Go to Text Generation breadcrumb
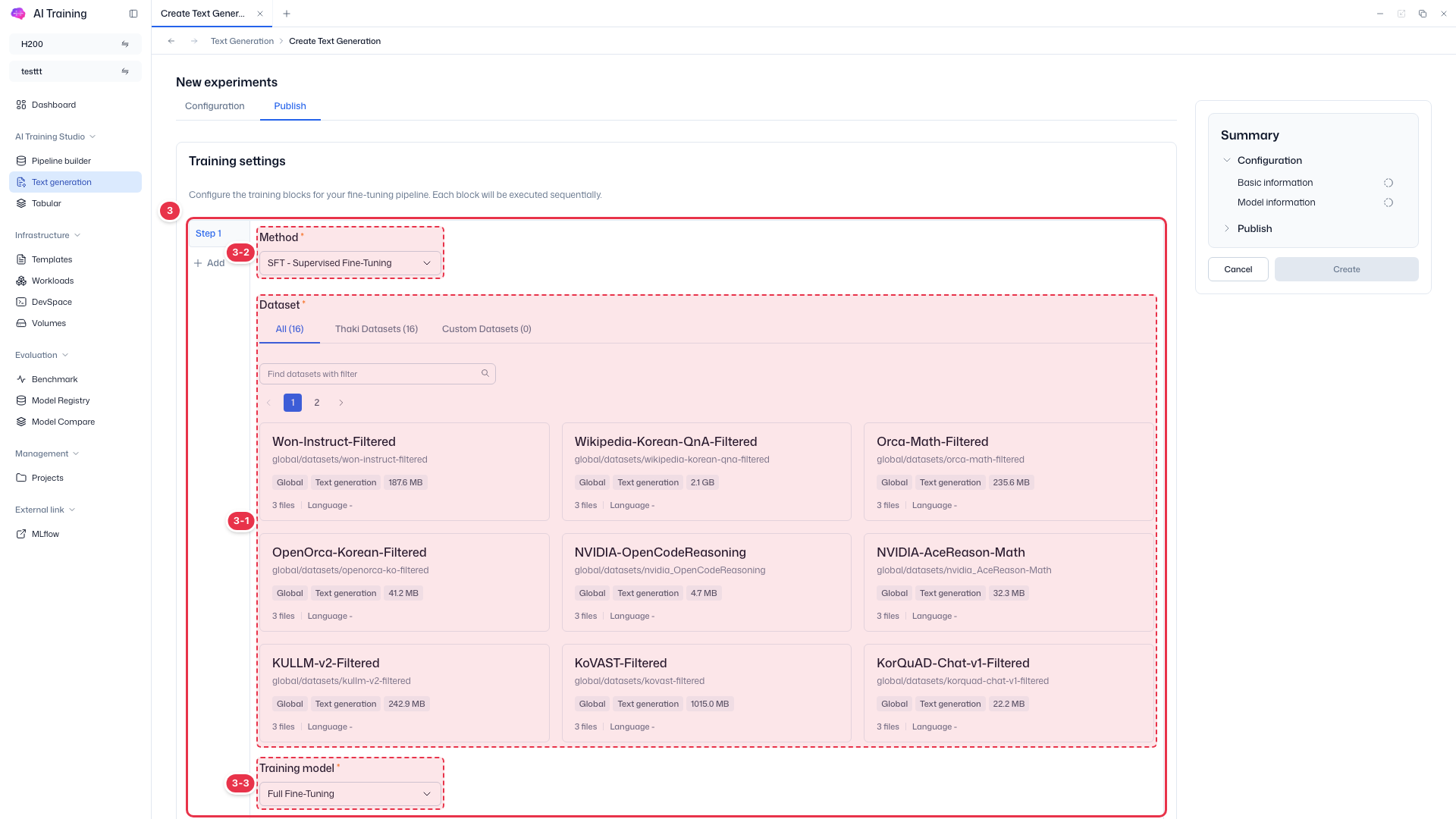Viewport: 1456px width, 819px height. click(x=242, y=41)
